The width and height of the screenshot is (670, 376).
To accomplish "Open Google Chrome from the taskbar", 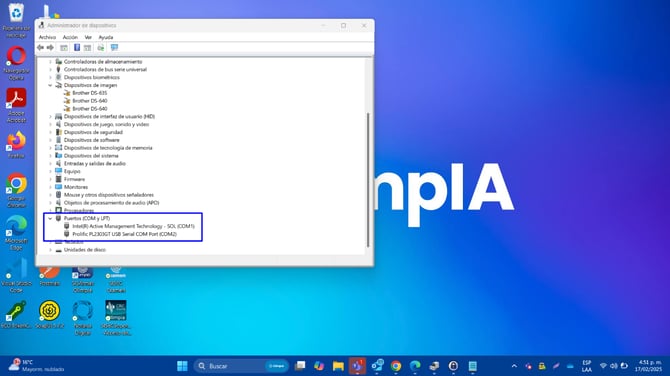I will pyautogui.click(x=396, y=366).
